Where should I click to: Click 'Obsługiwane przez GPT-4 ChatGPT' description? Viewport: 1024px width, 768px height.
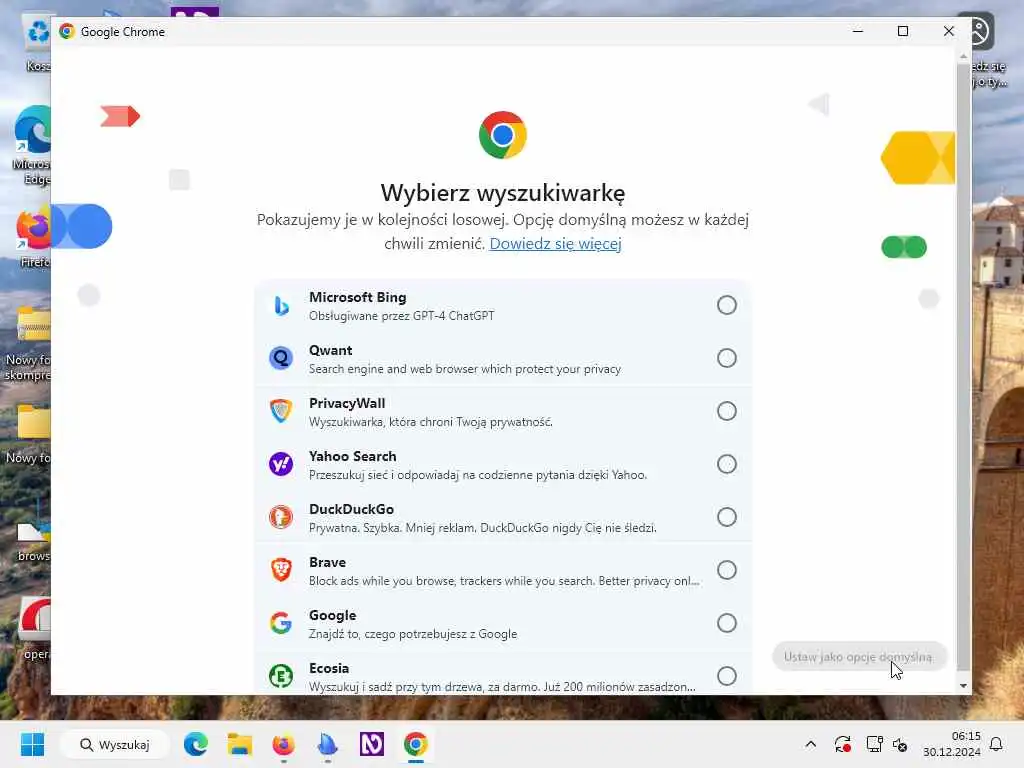pos(402,315)
